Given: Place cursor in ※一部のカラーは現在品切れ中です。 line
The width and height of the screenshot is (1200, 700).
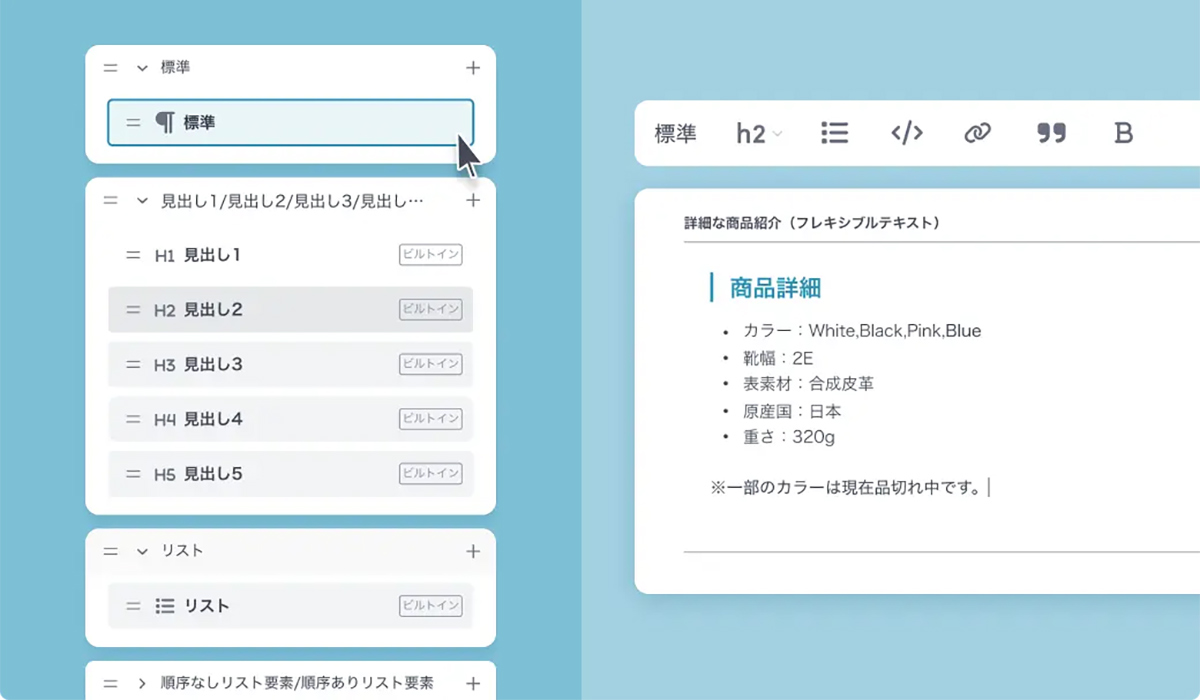Looking at the screenshot, I should coord(847,488).
